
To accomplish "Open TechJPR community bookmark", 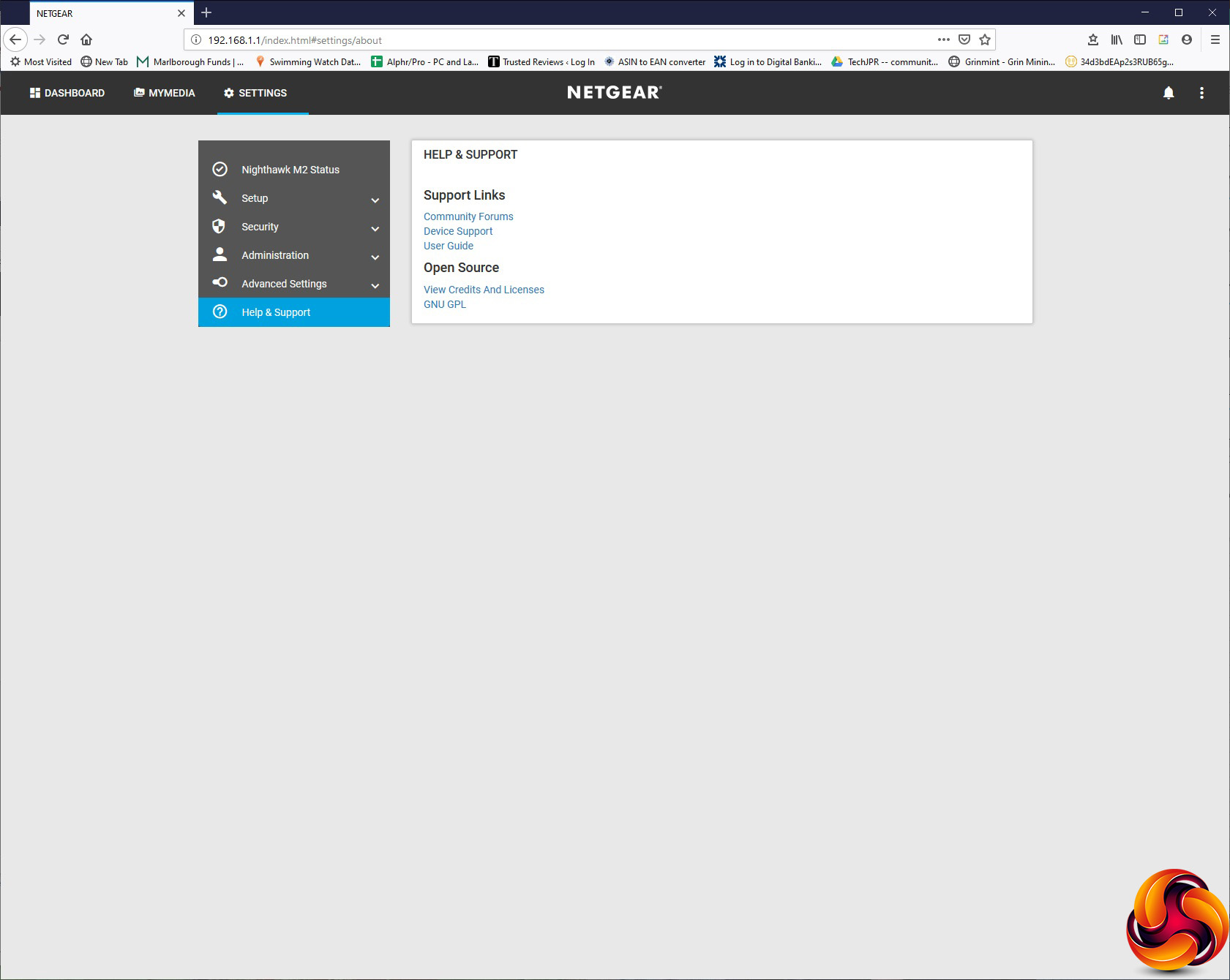I will (x=885, y=61).
